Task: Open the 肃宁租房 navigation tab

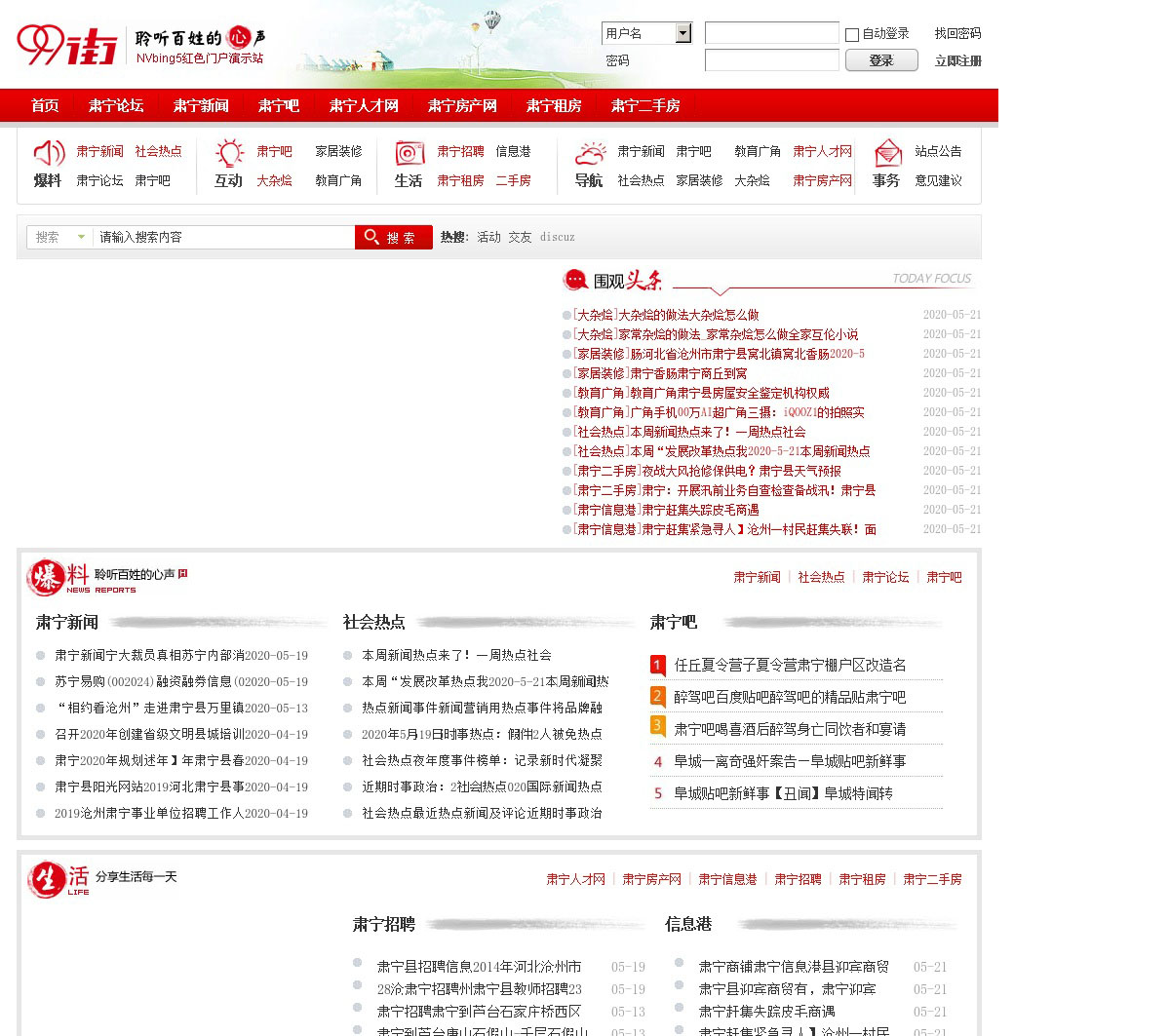Action: 554,105
